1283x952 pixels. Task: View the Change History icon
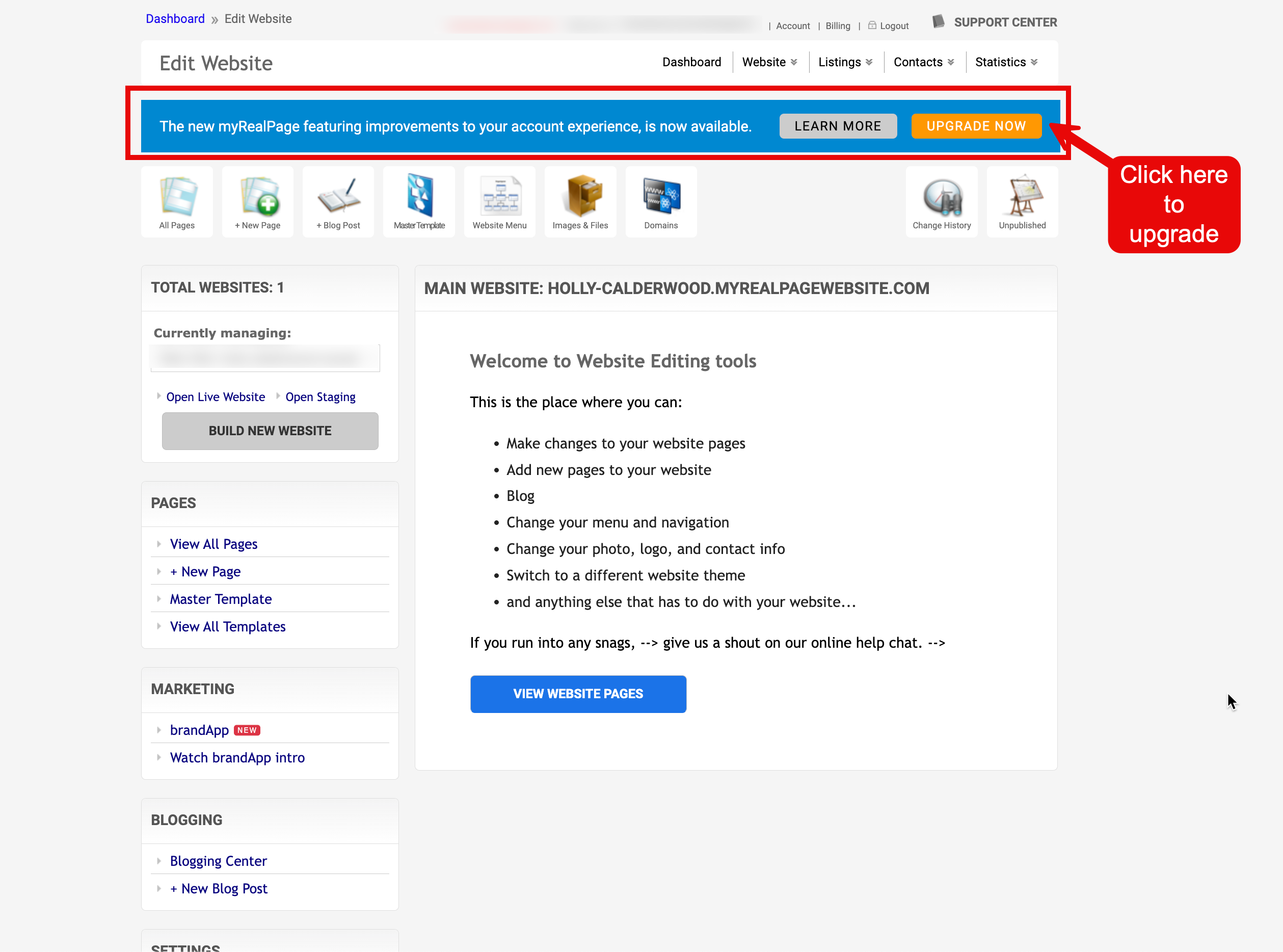942,201
